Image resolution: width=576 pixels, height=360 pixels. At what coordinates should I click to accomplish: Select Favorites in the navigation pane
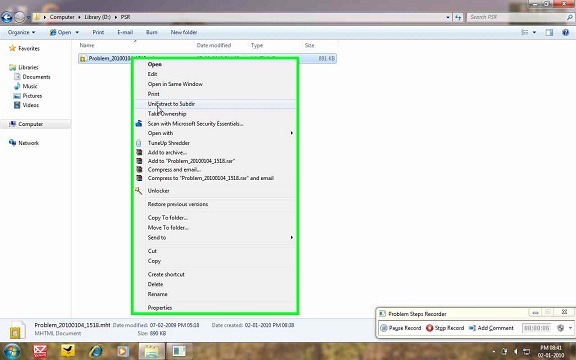(x=24, y=48)
